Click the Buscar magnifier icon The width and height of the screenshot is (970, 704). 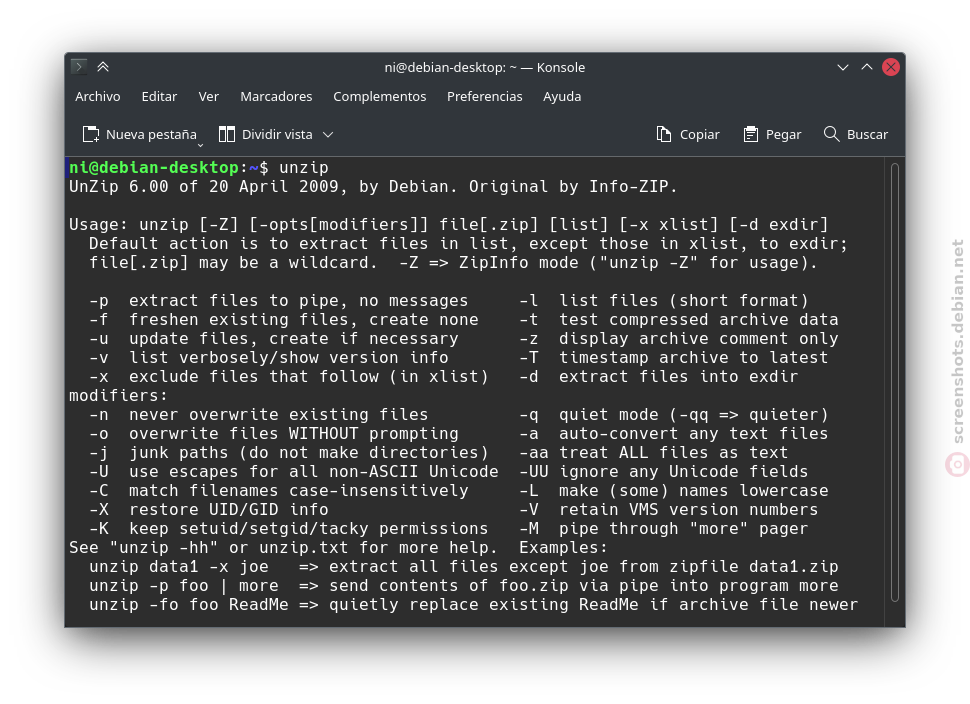pyautogui.click(x=831, y=134)
